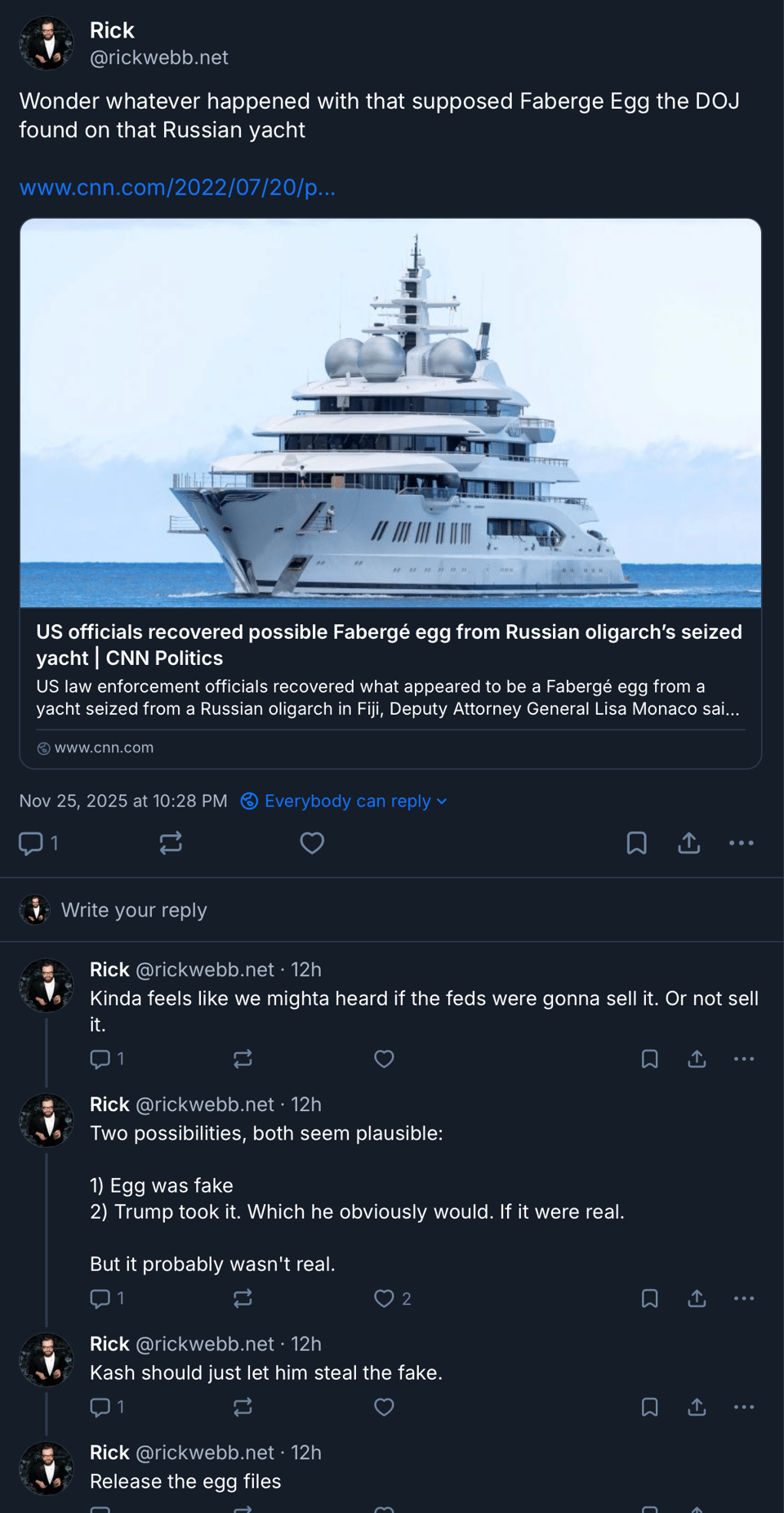Image resolution: width=784 pixels, height=1513 pixels.
Task: Reply to the 'Kash should just let' post
Action: coord(100,1407)
